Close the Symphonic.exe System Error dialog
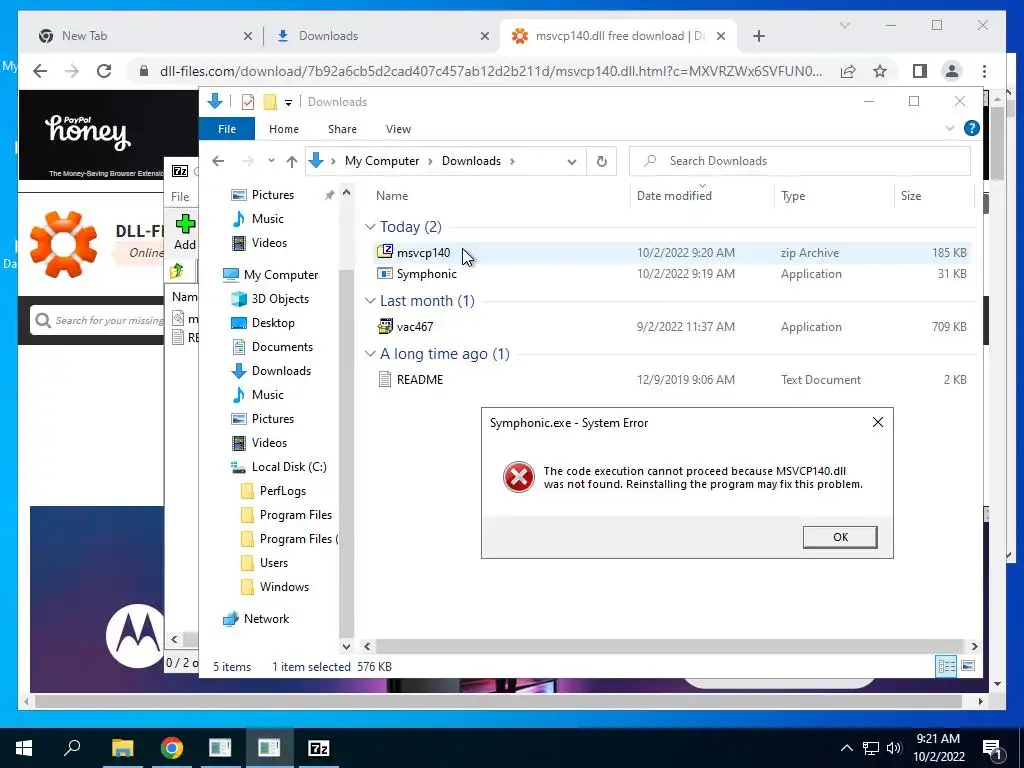Viewport: 1024px width, 768px height. tap(878, 423)
